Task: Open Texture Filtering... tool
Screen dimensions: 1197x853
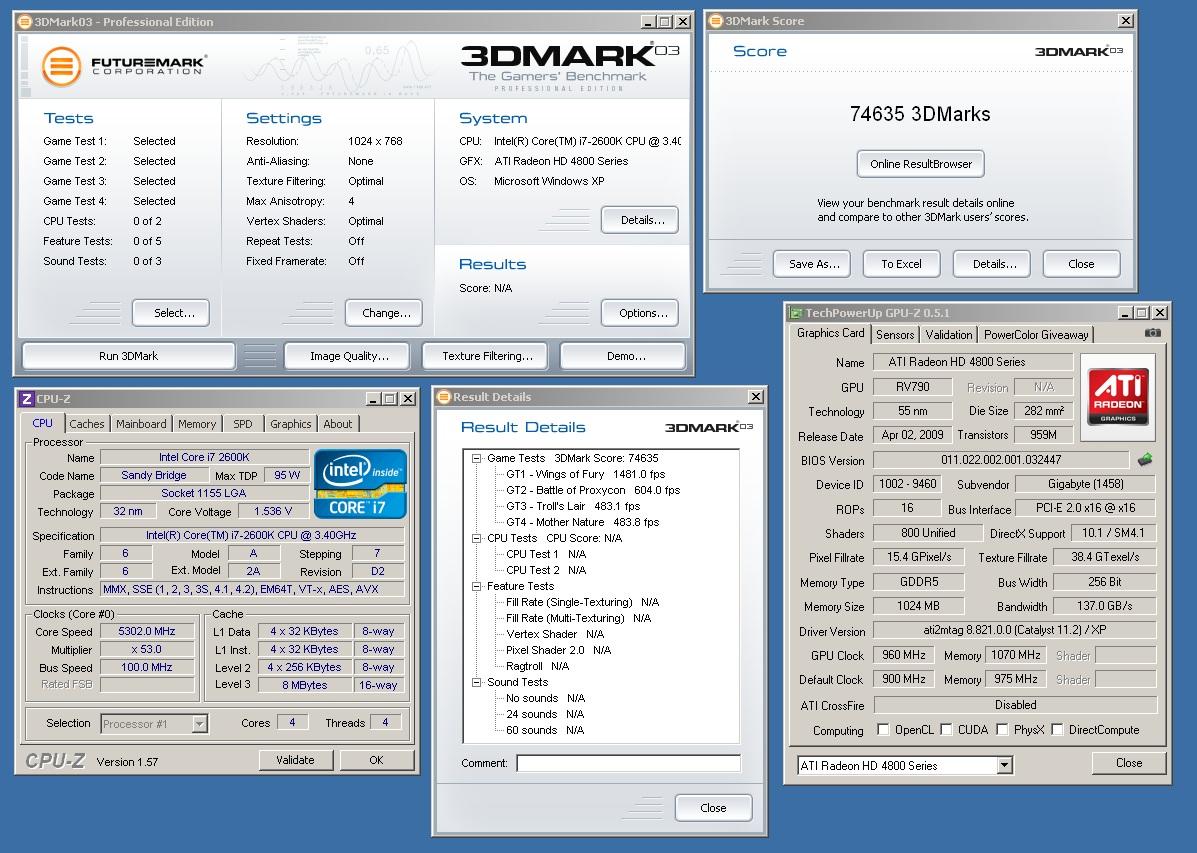Action: 485,356
